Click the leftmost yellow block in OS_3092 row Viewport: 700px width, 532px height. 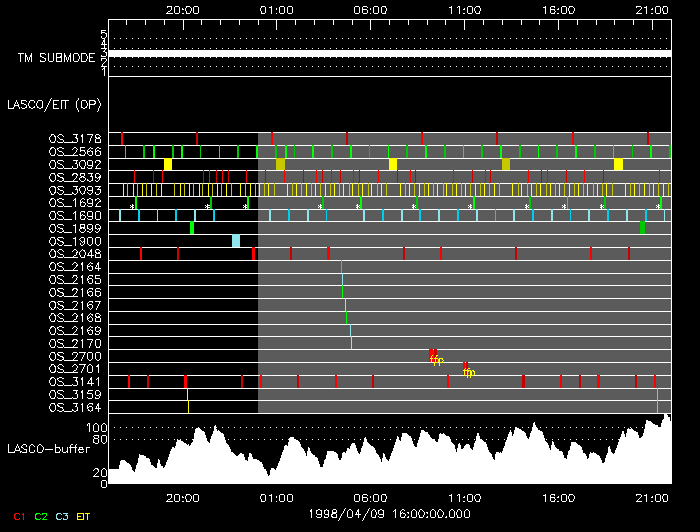168,164
